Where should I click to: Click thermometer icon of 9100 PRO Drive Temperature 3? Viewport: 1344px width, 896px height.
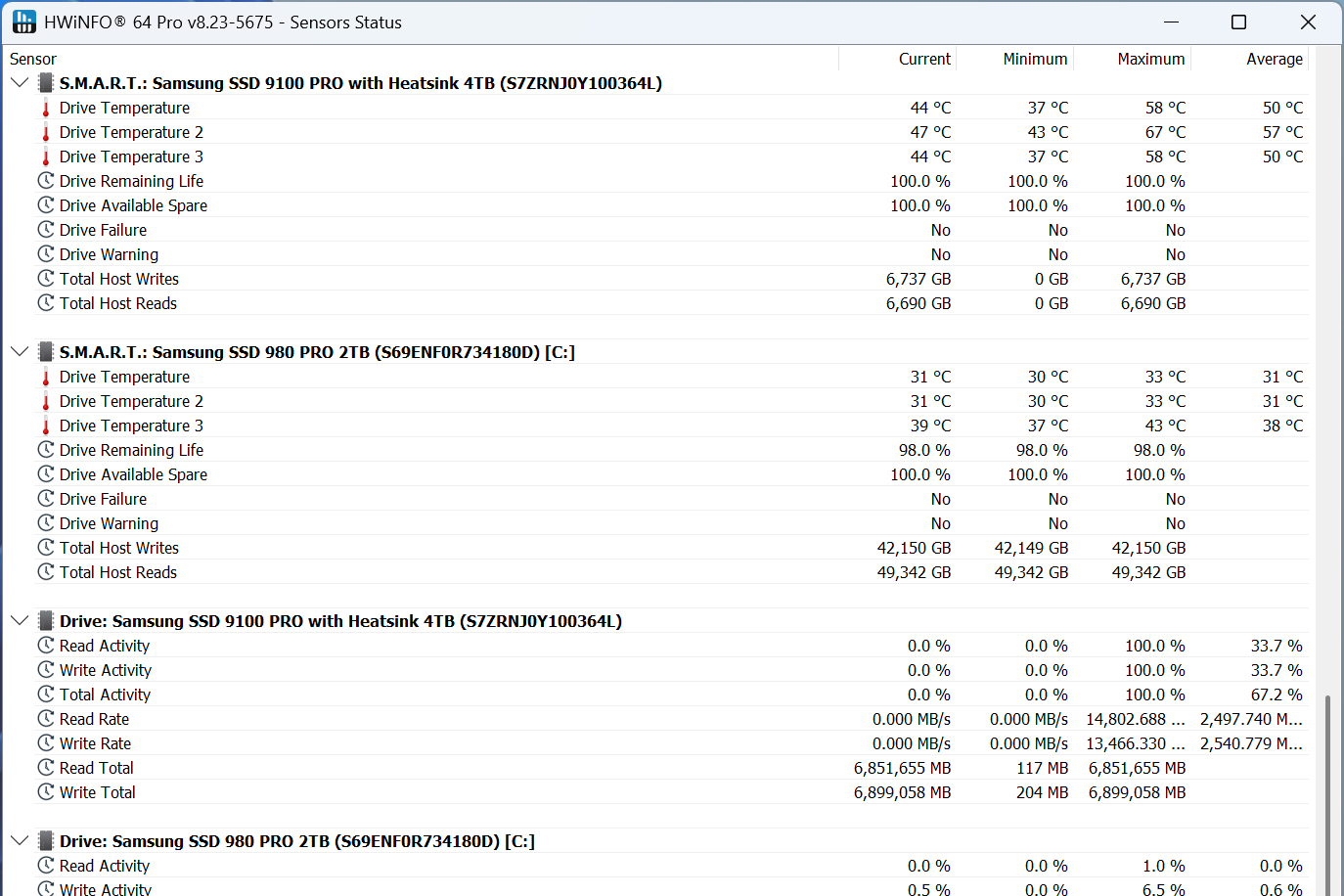pos(45,157)
